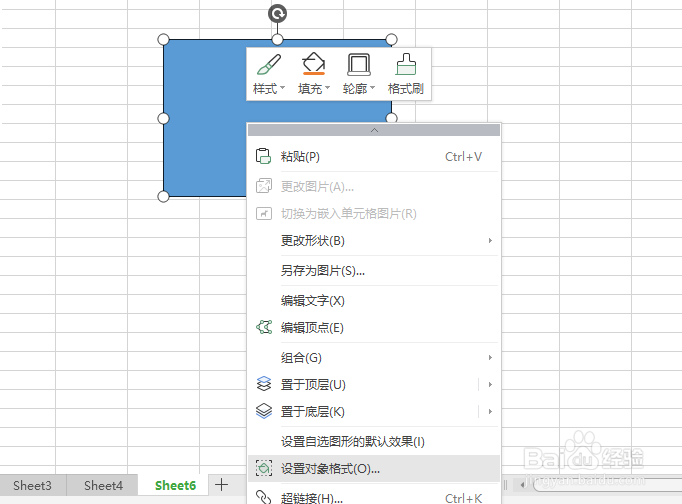
Task: Click the left-middle resize handle of shape
Action: click(163, 118)
